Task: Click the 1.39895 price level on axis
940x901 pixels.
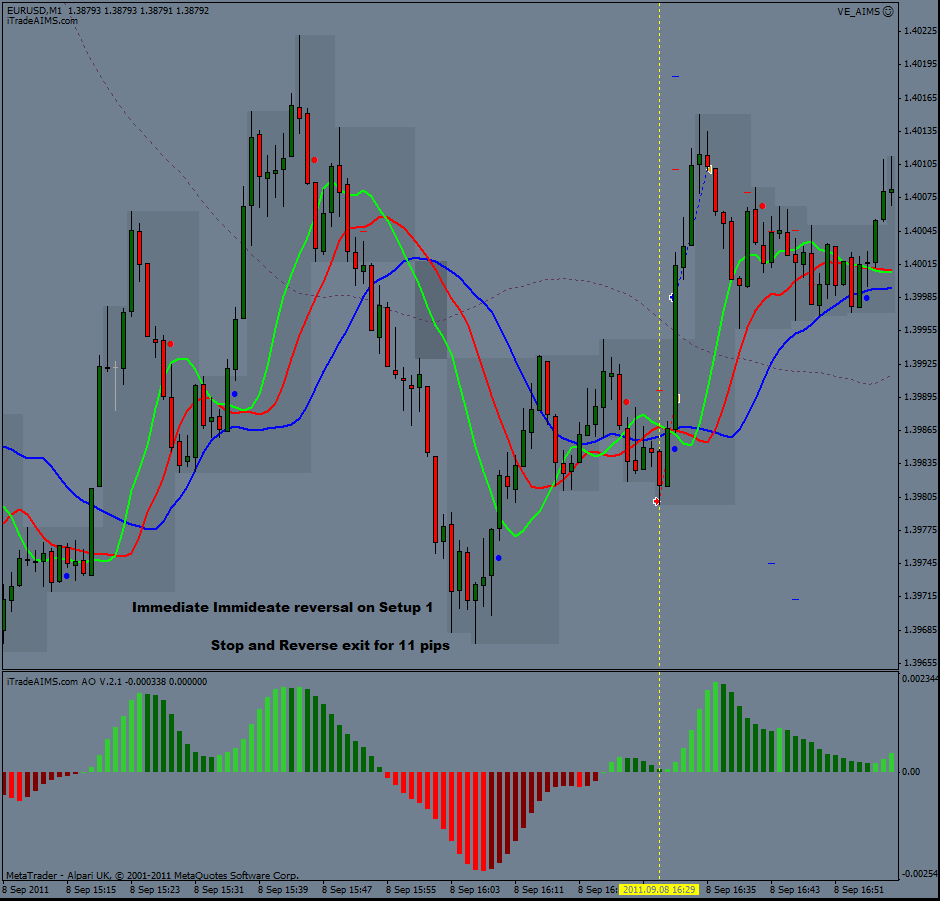Action: coord(920,396)
